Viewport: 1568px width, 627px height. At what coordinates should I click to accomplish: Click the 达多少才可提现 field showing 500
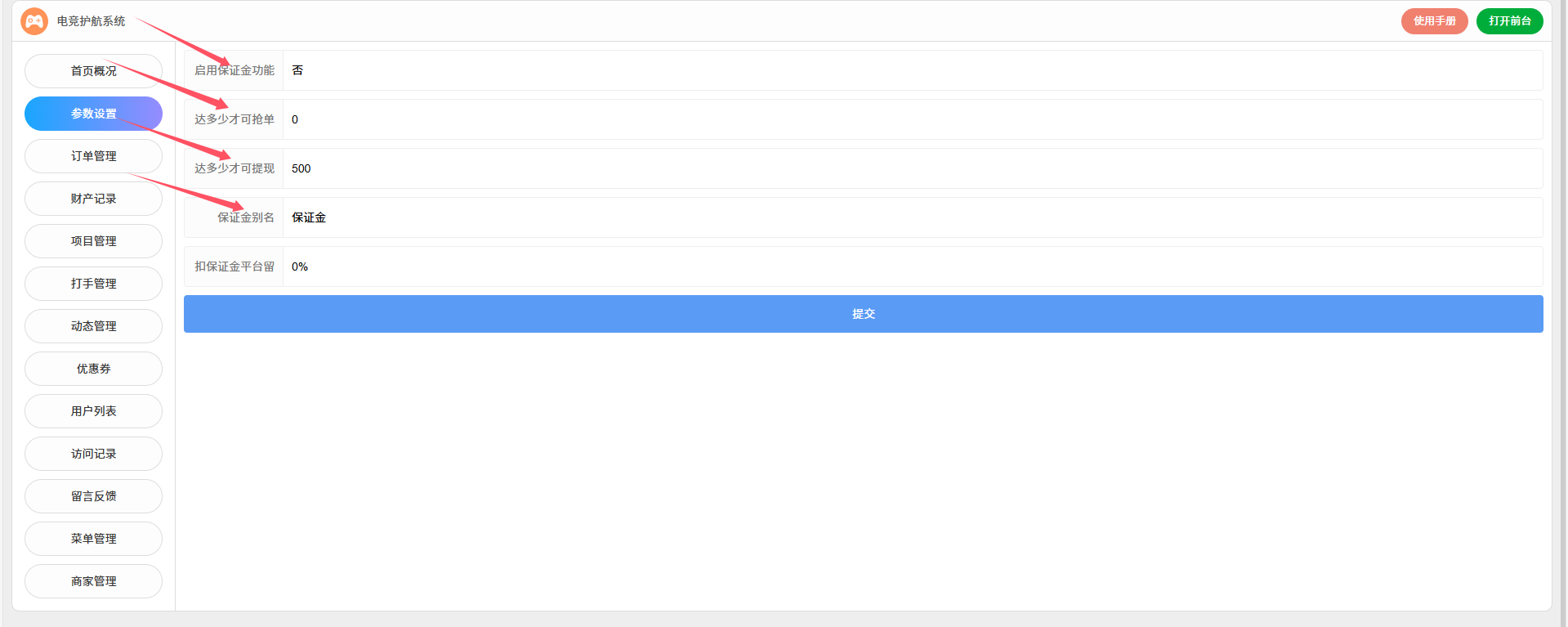(912, 168)
